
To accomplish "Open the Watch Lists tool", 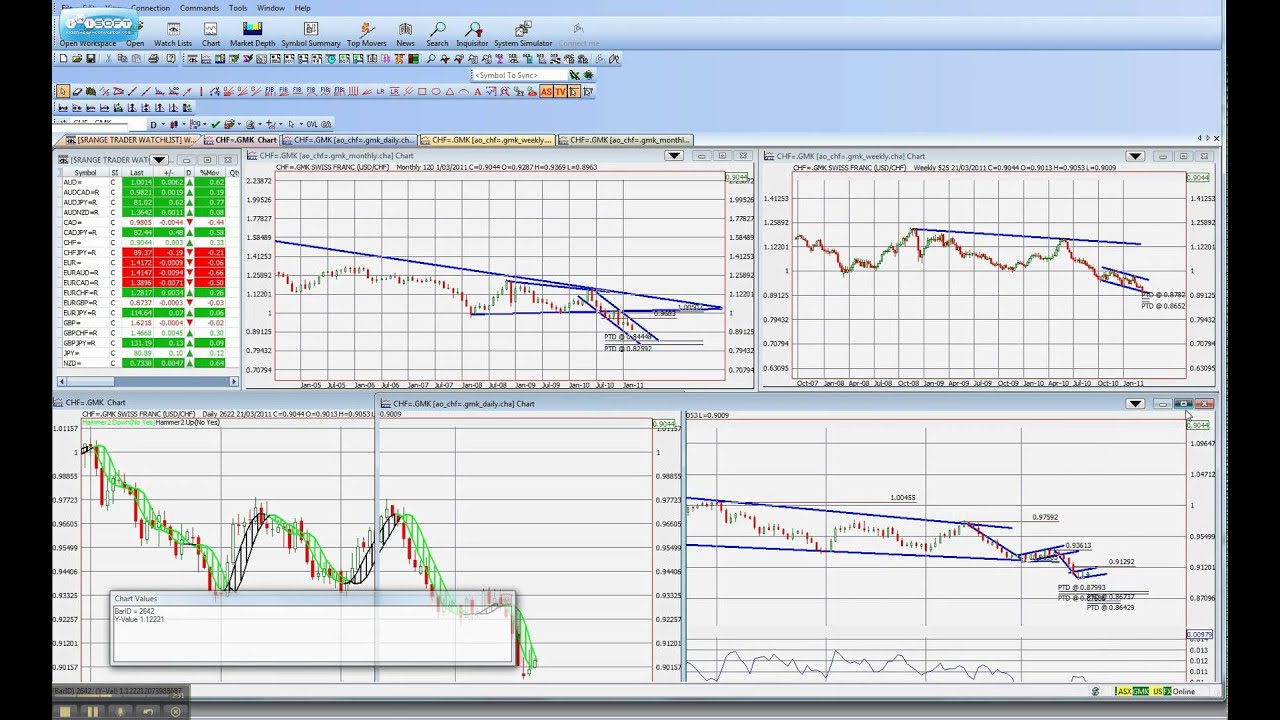I will (173, 34).
